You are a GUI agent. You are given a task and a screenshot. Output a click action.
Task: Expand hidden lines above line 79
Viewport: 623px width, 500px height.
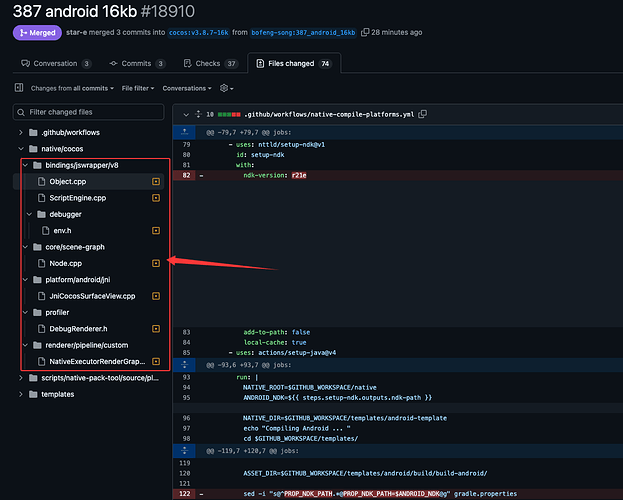tap(184, 132)
